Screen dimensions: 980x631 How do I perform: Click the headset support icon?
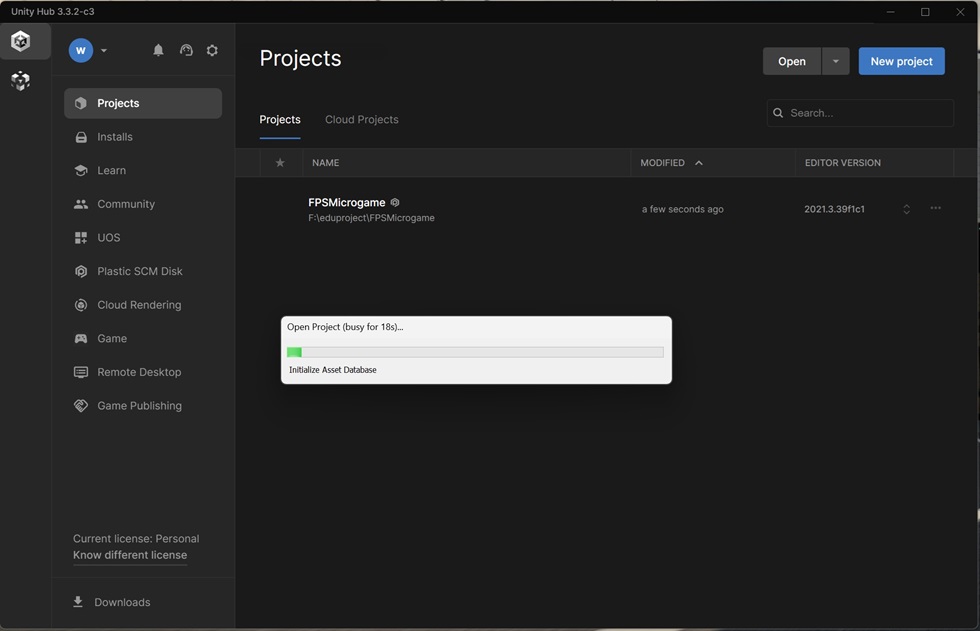(186, 51)
